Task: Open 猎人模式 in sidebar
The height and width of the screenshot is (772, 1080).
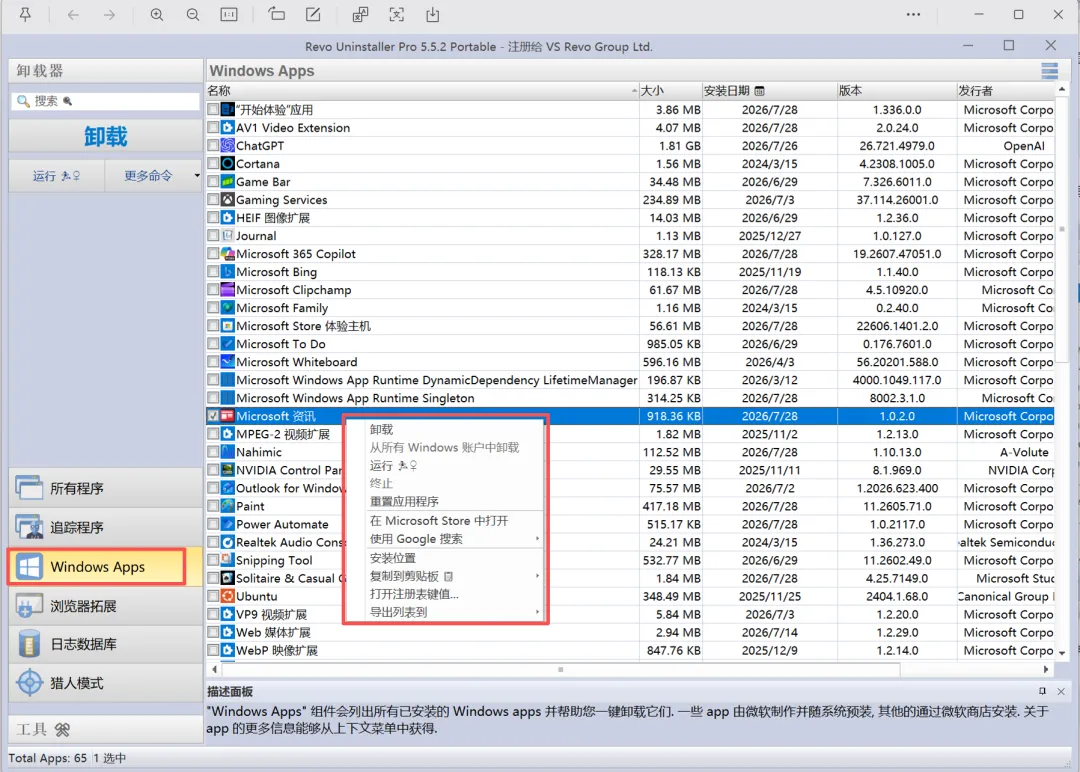Action: coord(105,683)
